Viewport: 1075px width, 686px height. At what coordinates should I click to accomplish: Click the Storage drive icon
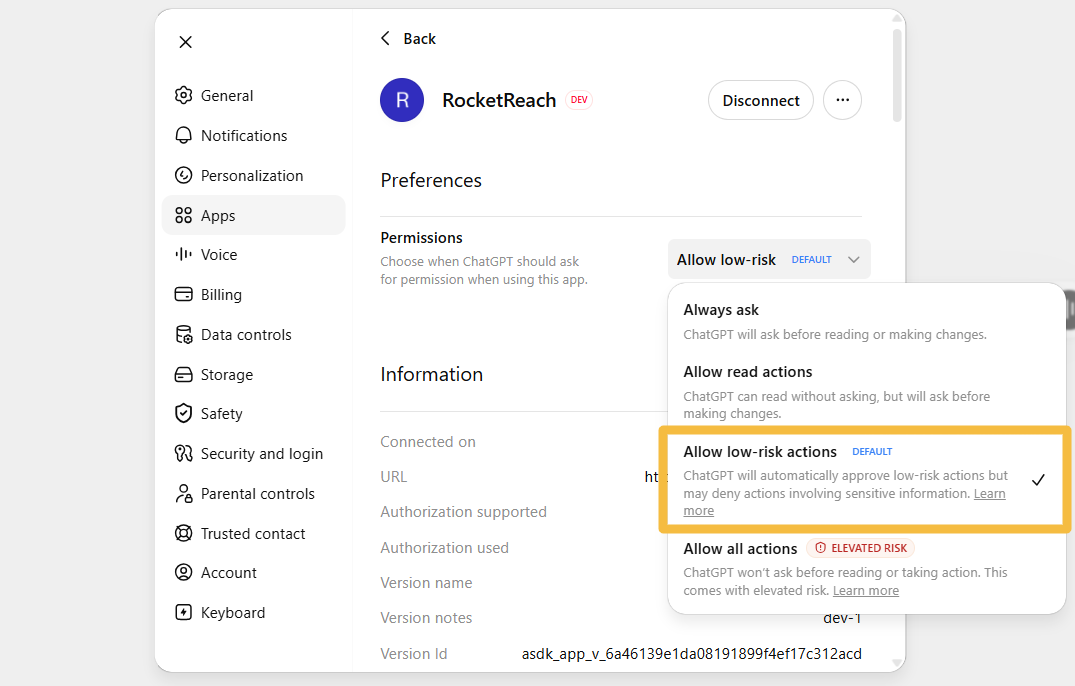183,374
